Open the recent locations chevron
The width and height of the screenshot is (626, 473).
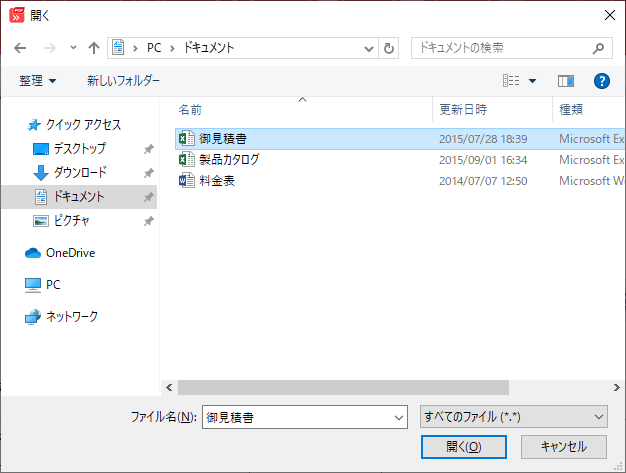pyautogui.click(x=73, y=47)
